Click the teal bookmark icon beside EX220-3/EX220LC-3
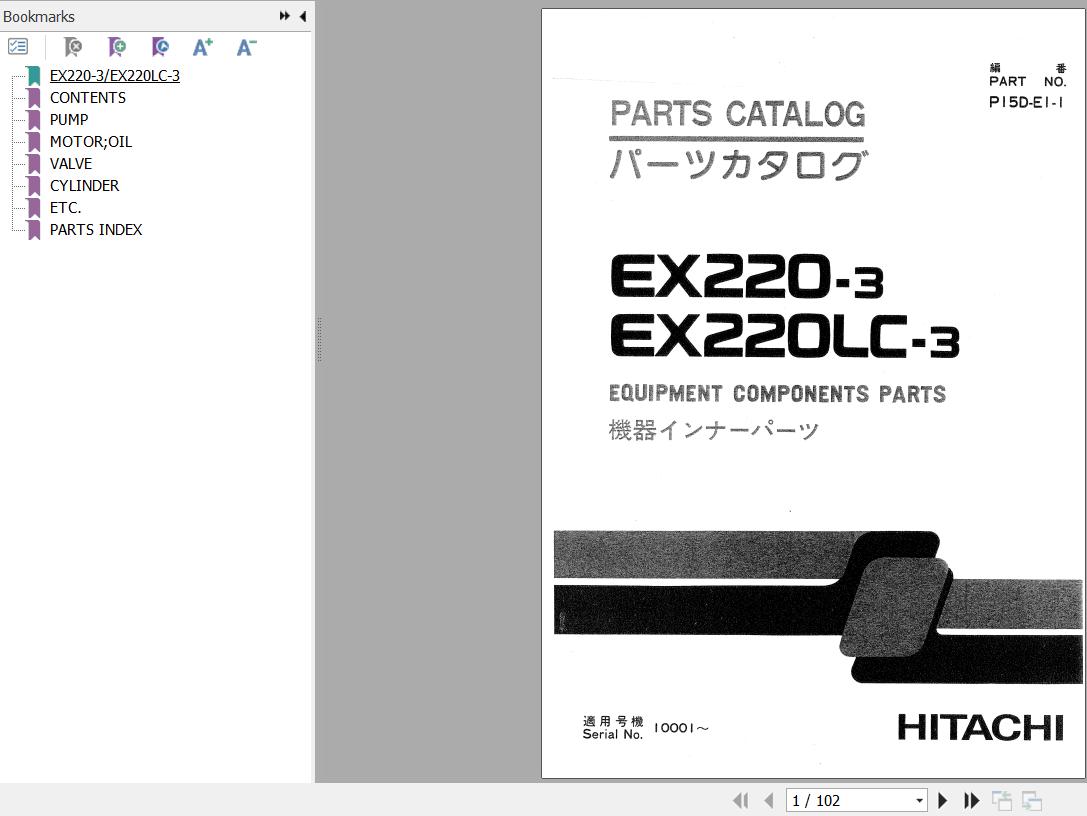This screenshot has width=1087, height=816. click(x=34, y=76)
